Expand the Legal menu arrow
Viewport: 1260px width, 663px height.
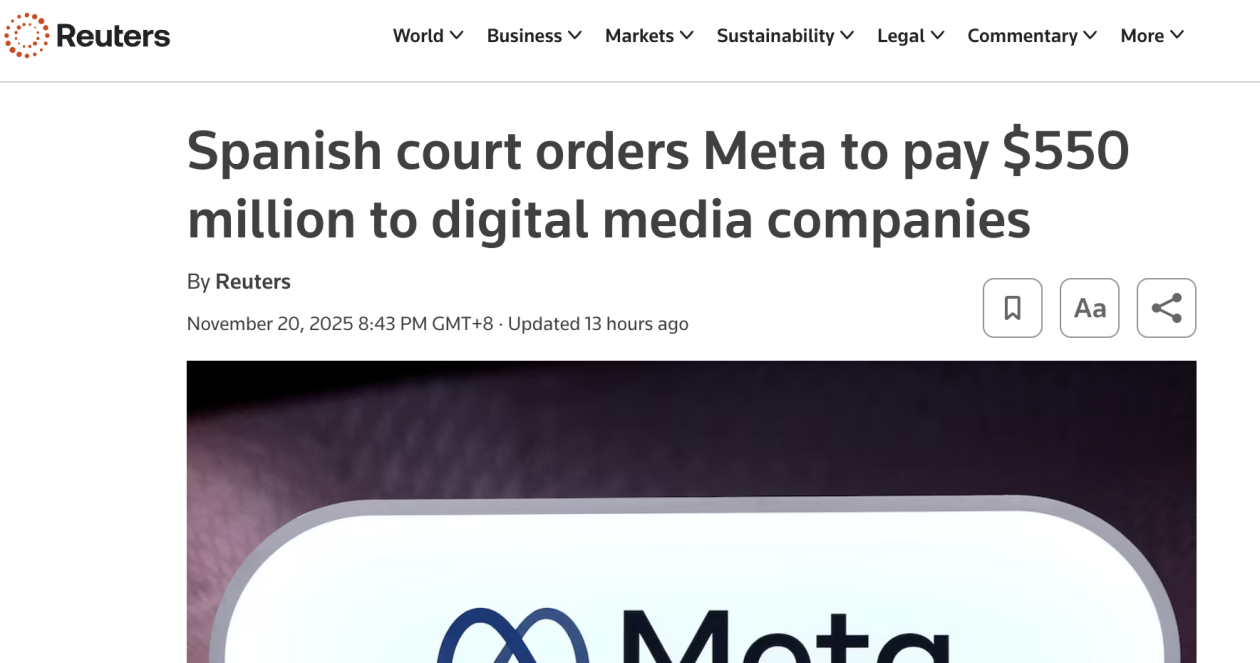(938, 35)
